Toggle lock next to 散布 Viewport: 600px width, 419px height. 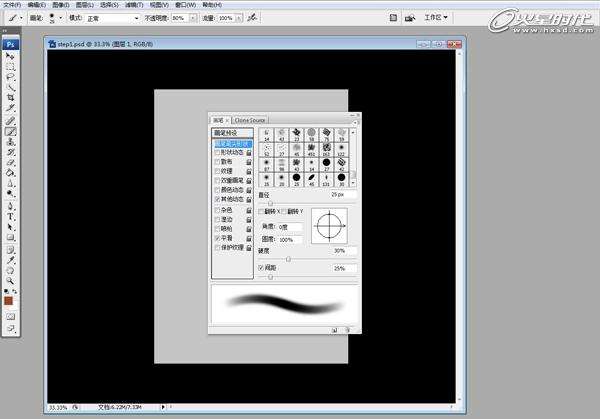click(x=249, y=162)
